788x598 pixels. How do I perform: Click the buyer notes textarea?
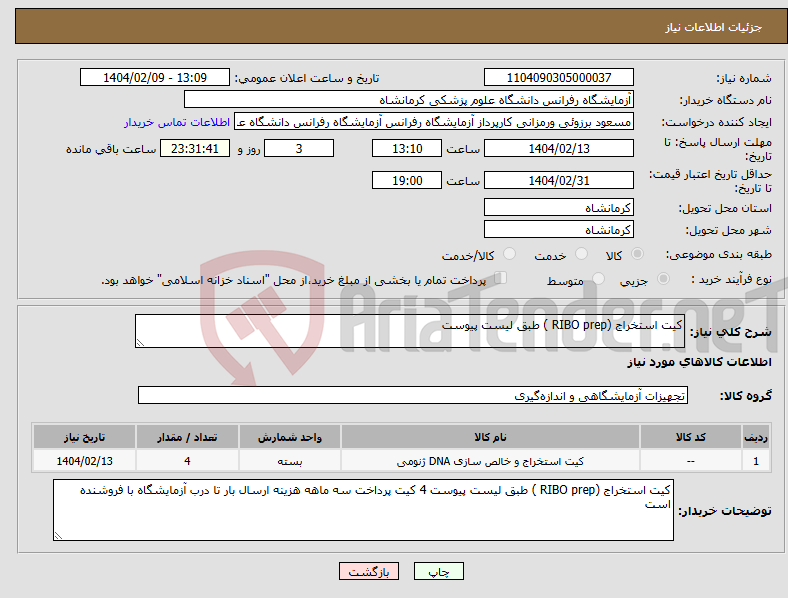pos(363,510)
